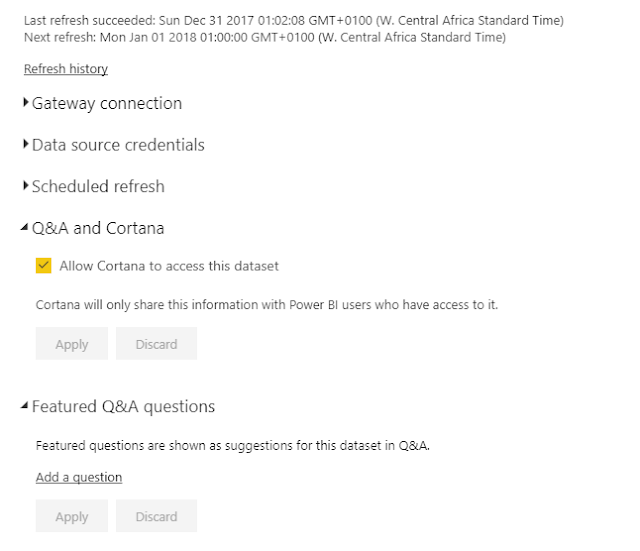Screen dimensions: 640x551
Task: Collapse the Q&A and Cortana heading
Action: [x=98, y=228]
